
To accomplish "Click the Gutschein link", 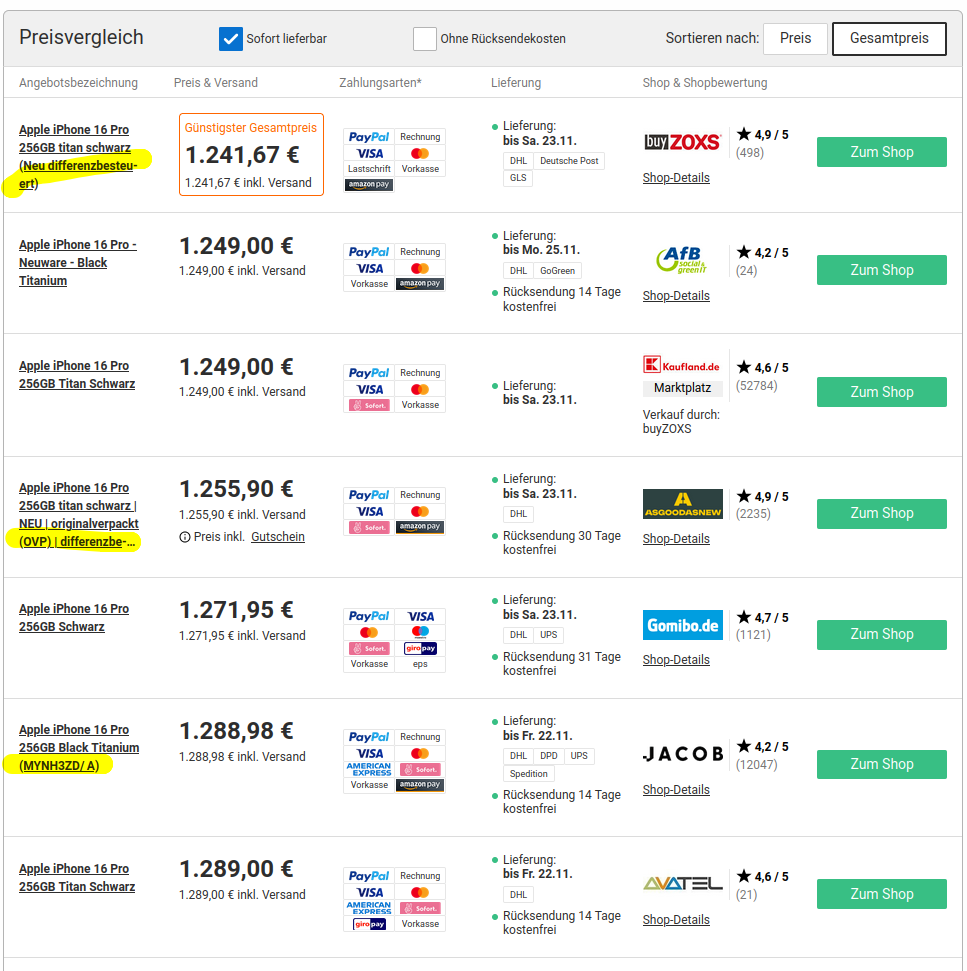I will point(278,537).
